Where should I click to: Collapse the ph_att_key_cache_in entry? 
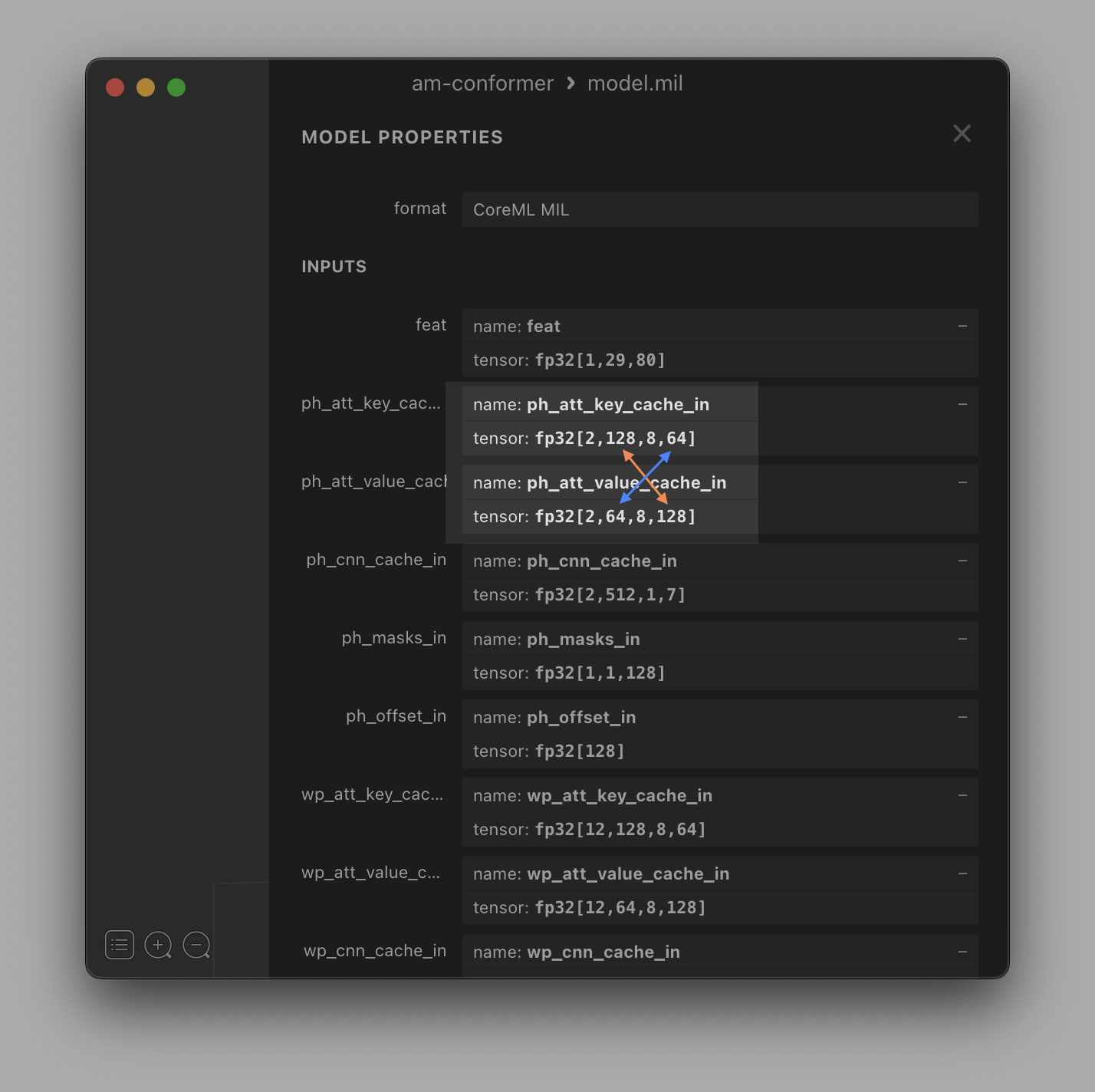(962, 404)
